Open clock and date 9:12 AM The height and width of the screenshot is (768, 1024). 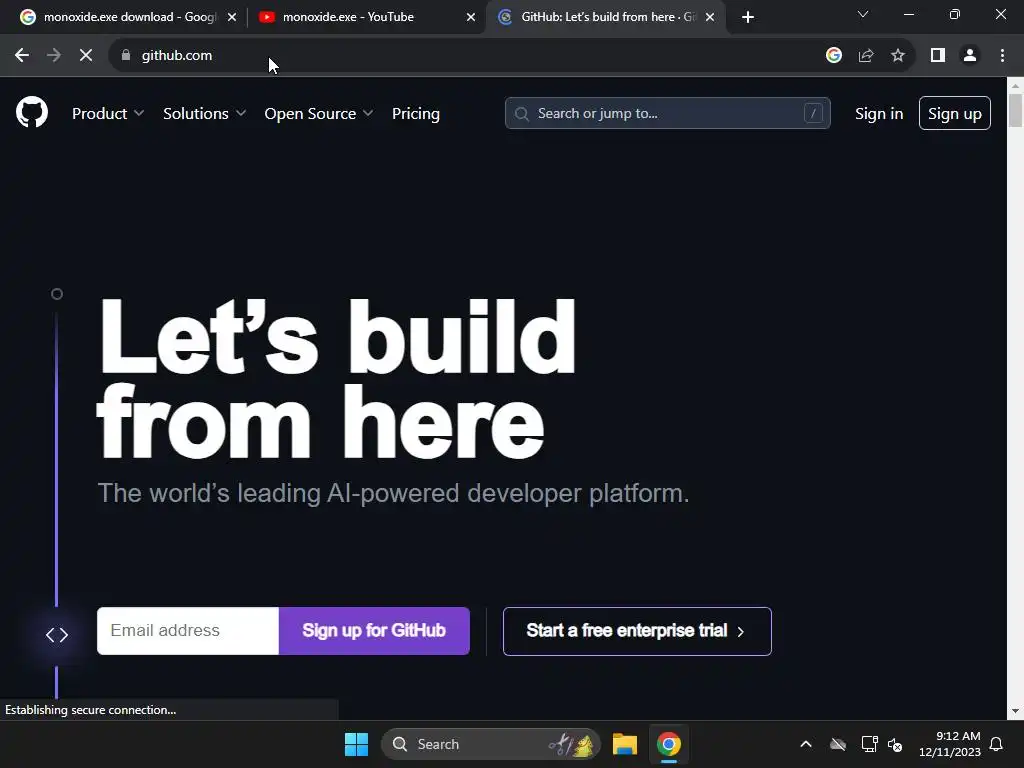pos(950,744)
